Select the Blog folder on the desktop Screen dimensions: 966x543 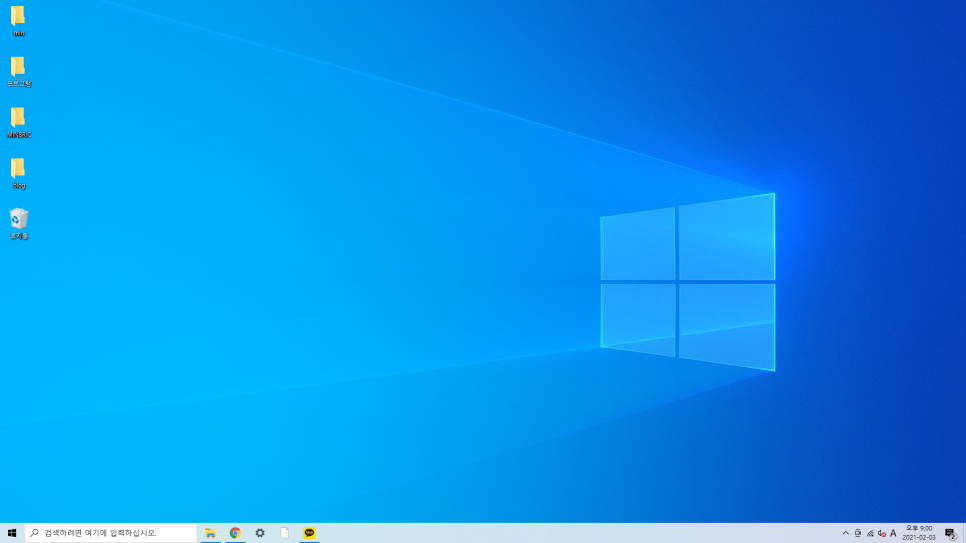(18, 173)
